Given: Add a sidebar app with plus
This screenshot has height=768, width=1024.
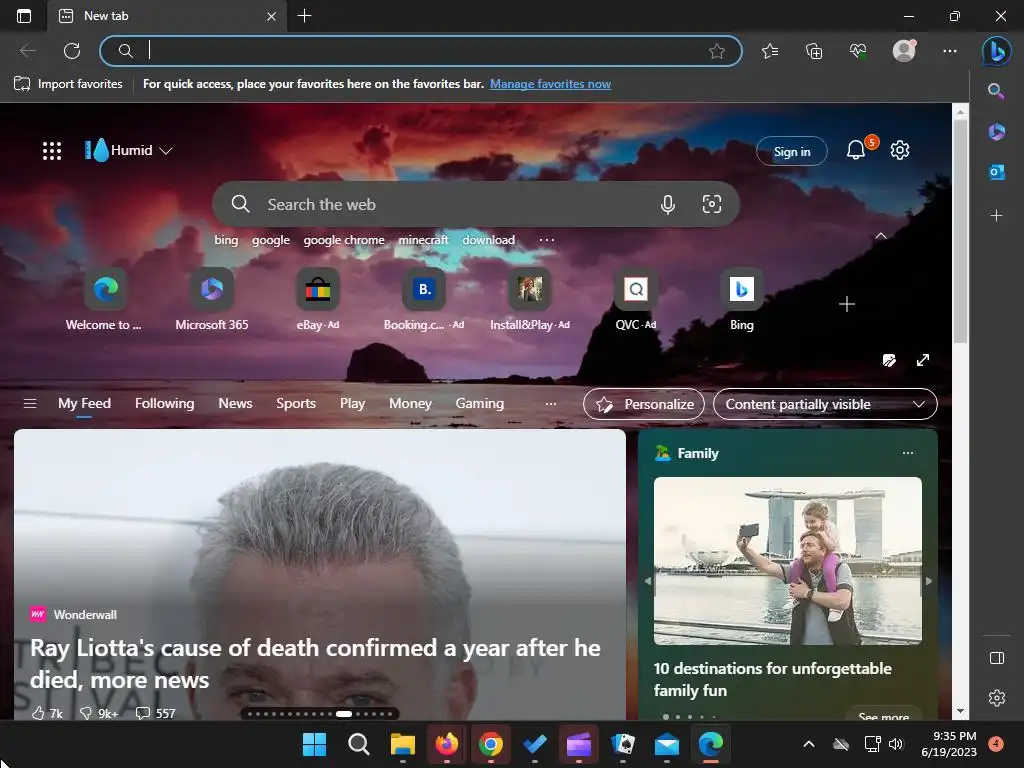Looking at the screenshot, I should pos(997,215).
